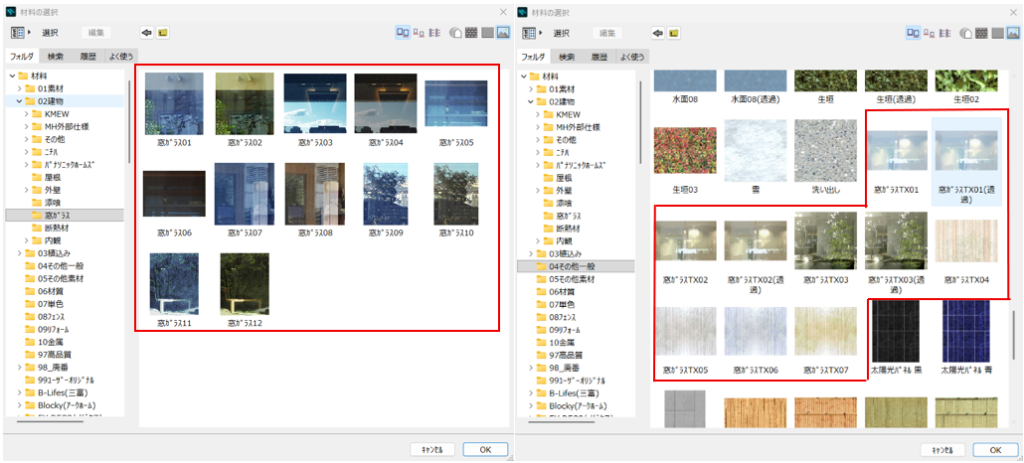Click キャンセル button in the left dialog
This screenshot has width=1024, height=463.
(432, 450)
